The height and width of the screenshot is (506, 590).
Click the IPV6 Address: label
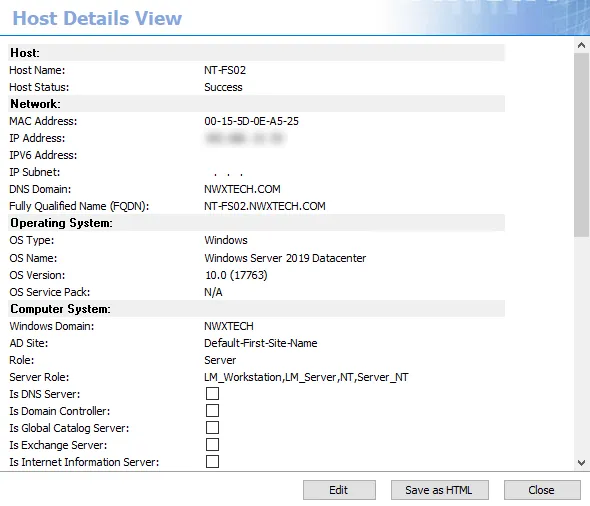pos(43,155)
